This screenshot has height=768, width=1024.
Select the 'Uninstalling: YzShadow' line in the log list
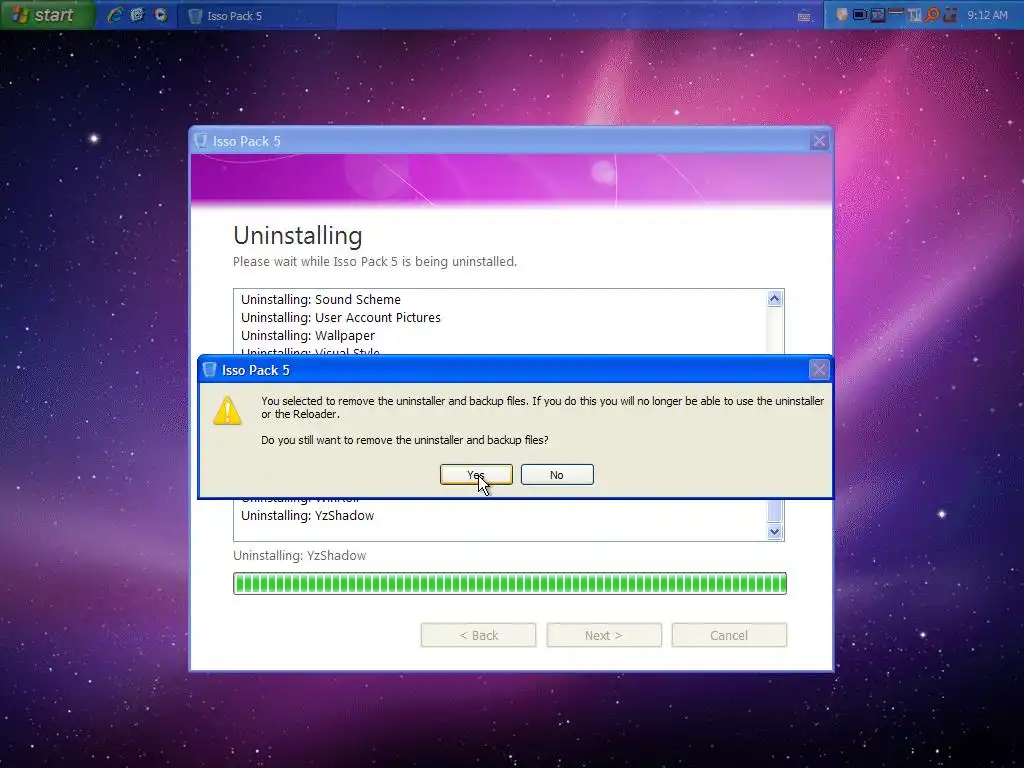(x=308, y=516)
